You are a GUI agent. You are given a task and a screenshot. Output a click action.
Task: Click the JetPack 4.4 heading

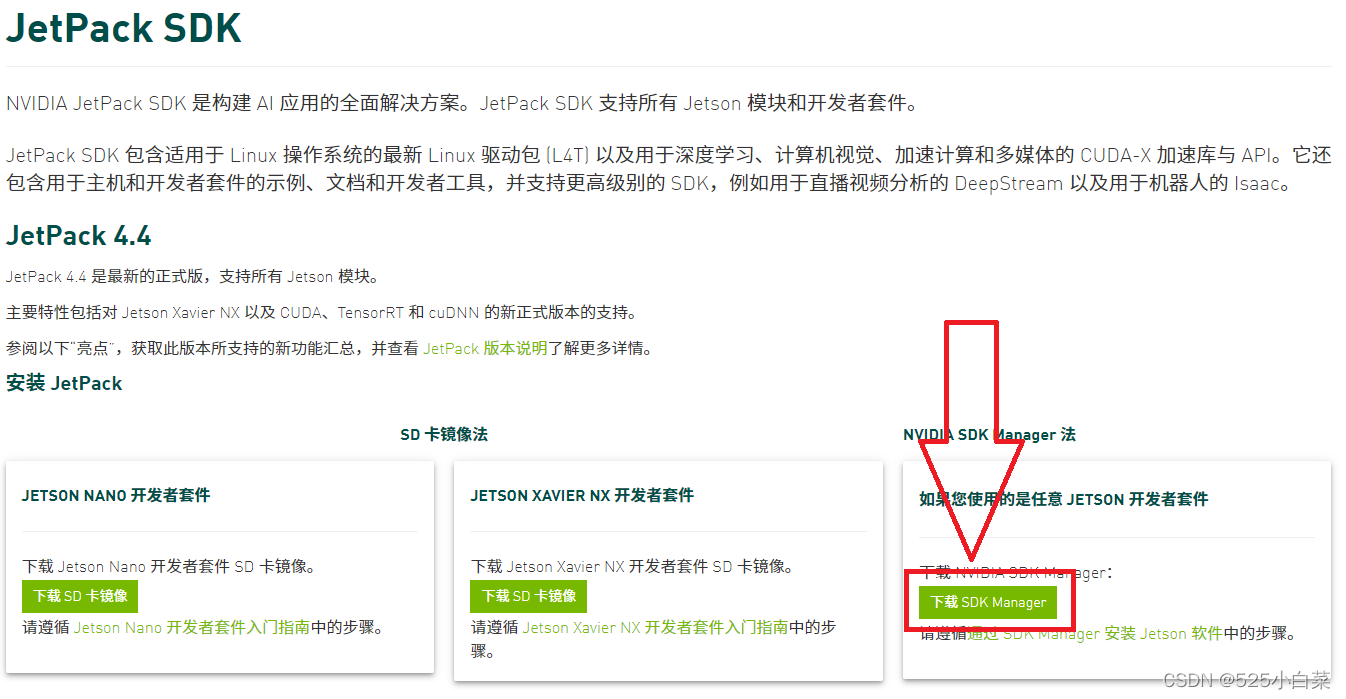coord(78,236)
